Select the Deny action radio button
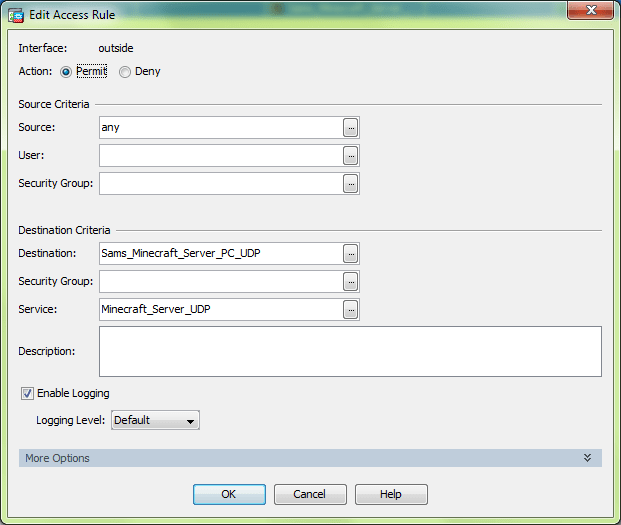This screenshot has width=621, height=525. pyautogui.click(x=125, y=72)
